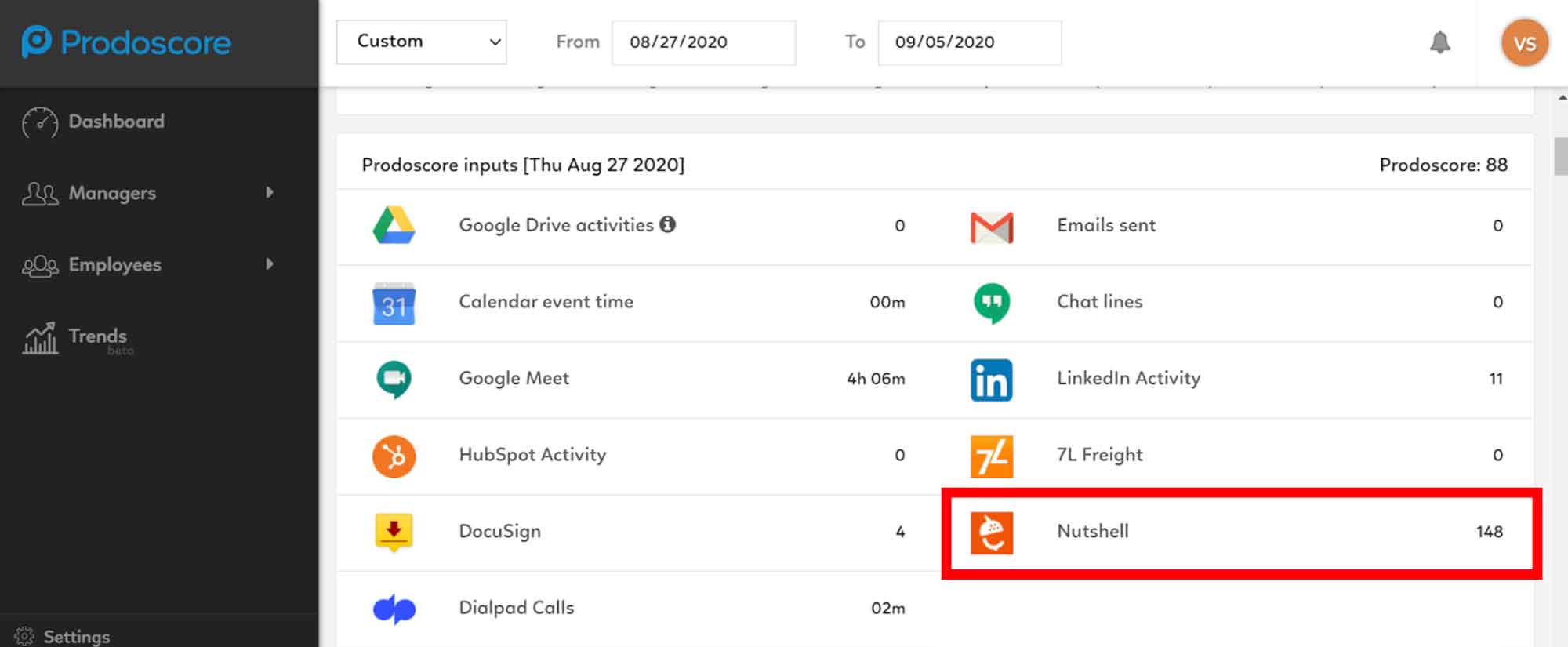Click '7L Freight' label

1099,455
